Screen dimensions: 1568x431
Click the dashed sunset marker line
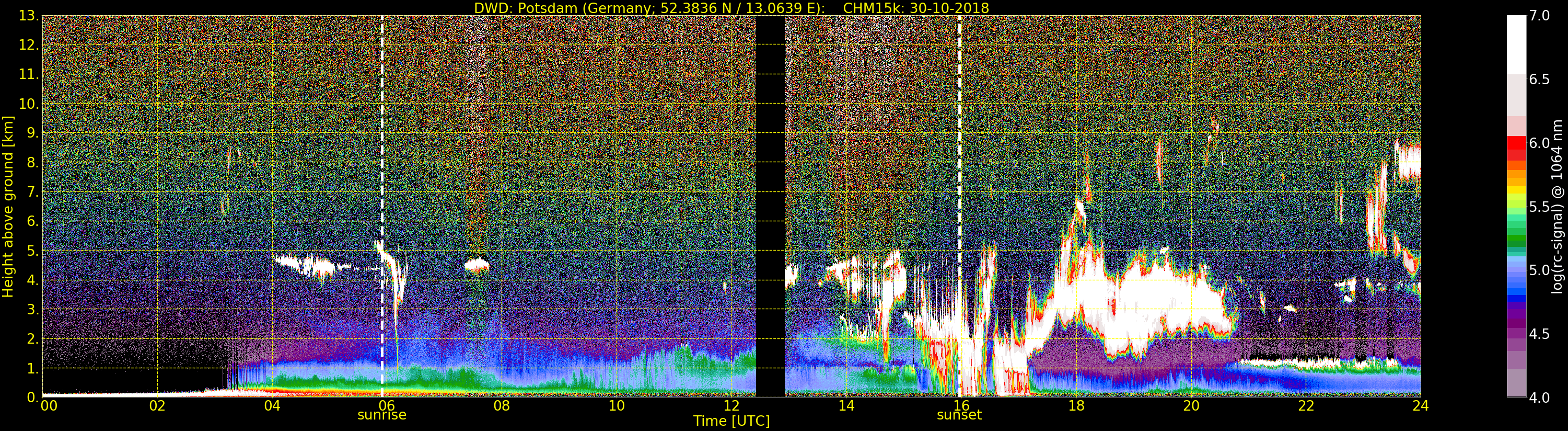click(959, 206)
